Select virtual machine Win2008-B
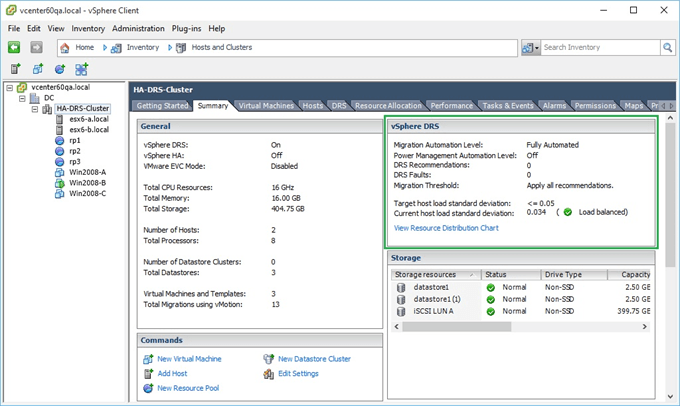This screenshot has width=680, height=406. [88, 183]
